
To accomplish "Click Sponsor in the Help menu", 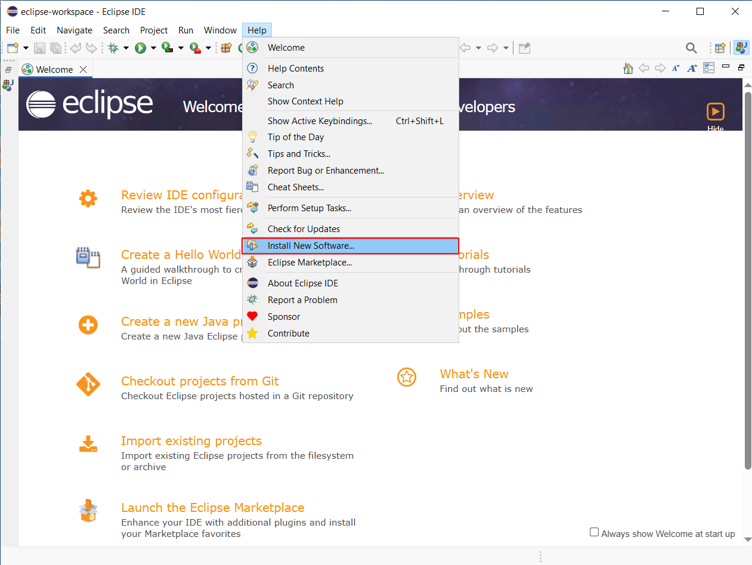I will (x=351, y=317).
